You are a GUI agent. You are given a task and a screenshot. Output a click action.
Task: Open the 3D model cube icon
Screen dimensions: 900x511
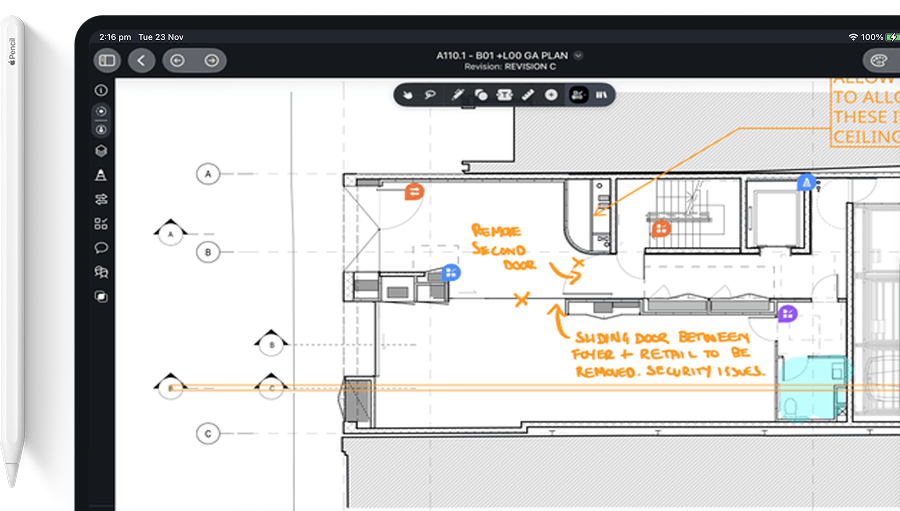[x=101, y=151]
